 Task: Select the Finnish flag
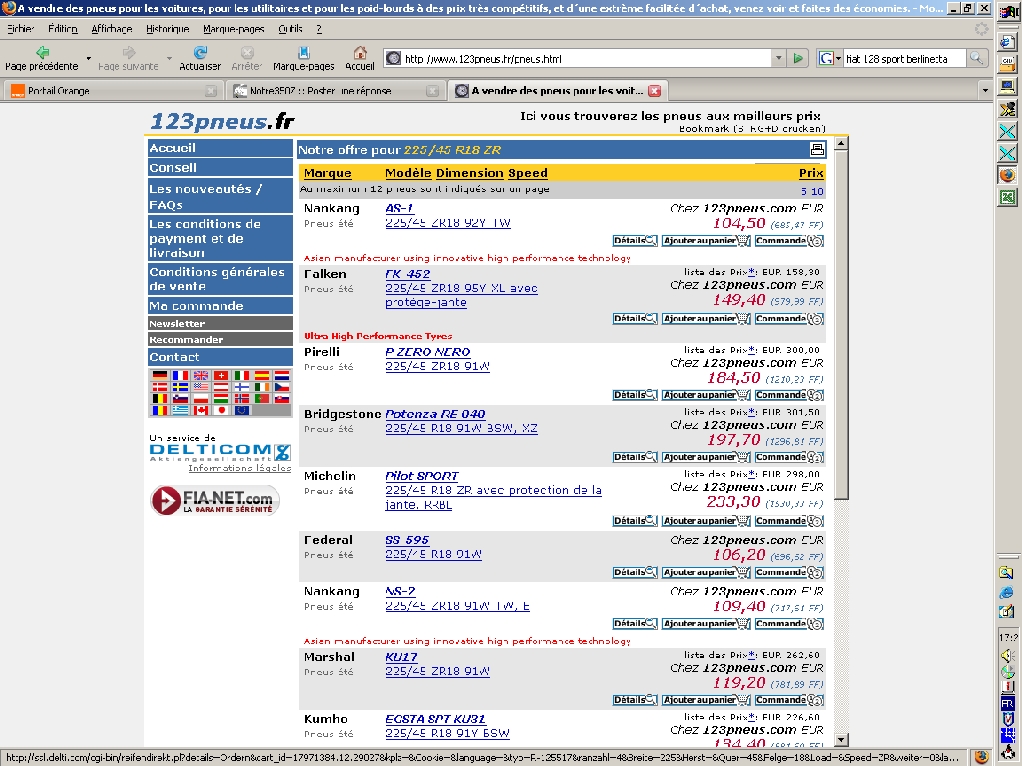(x=241, y=387)
